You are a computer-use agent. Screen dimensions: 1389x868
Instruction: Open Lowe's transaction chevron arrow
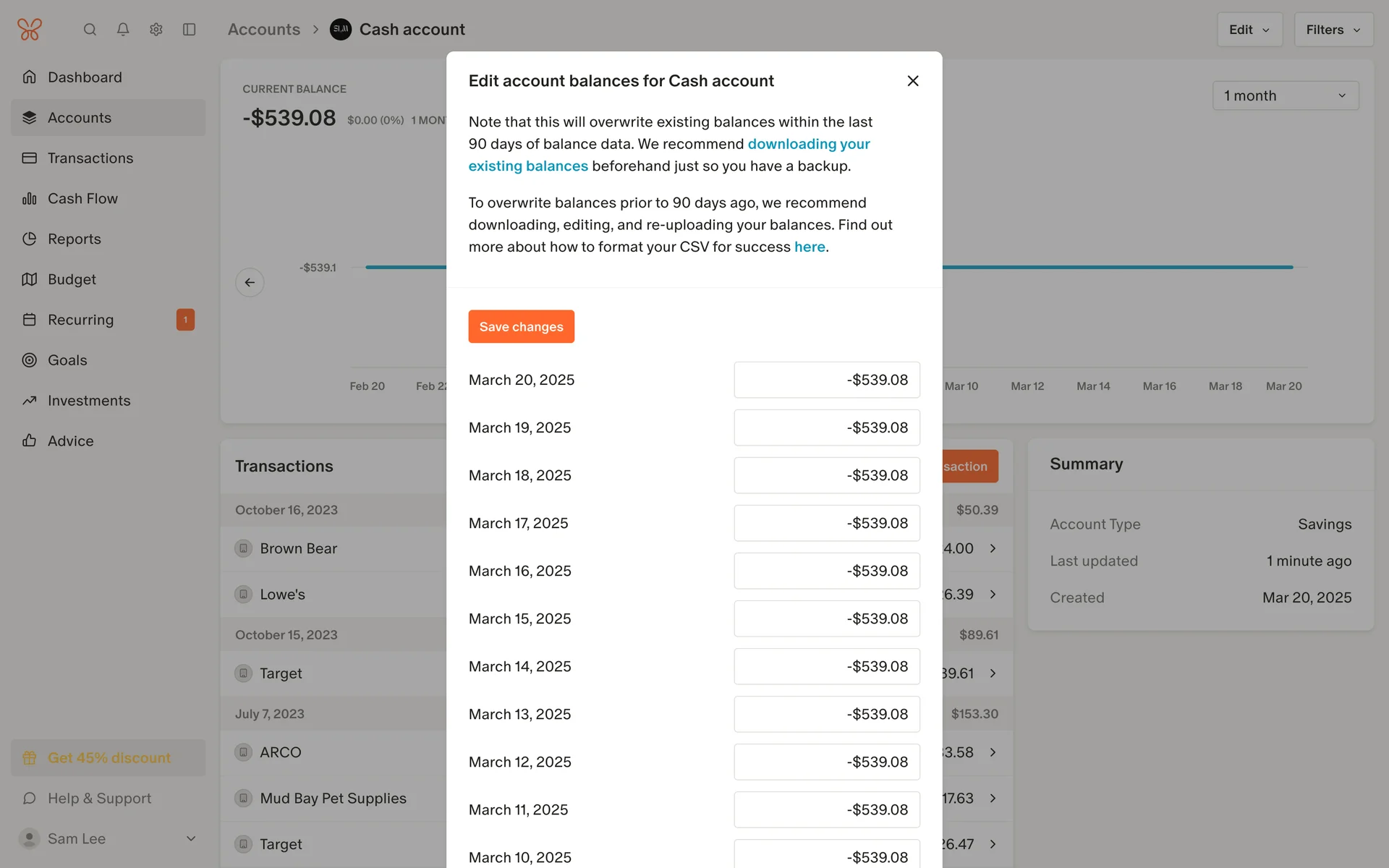point(993,595)
